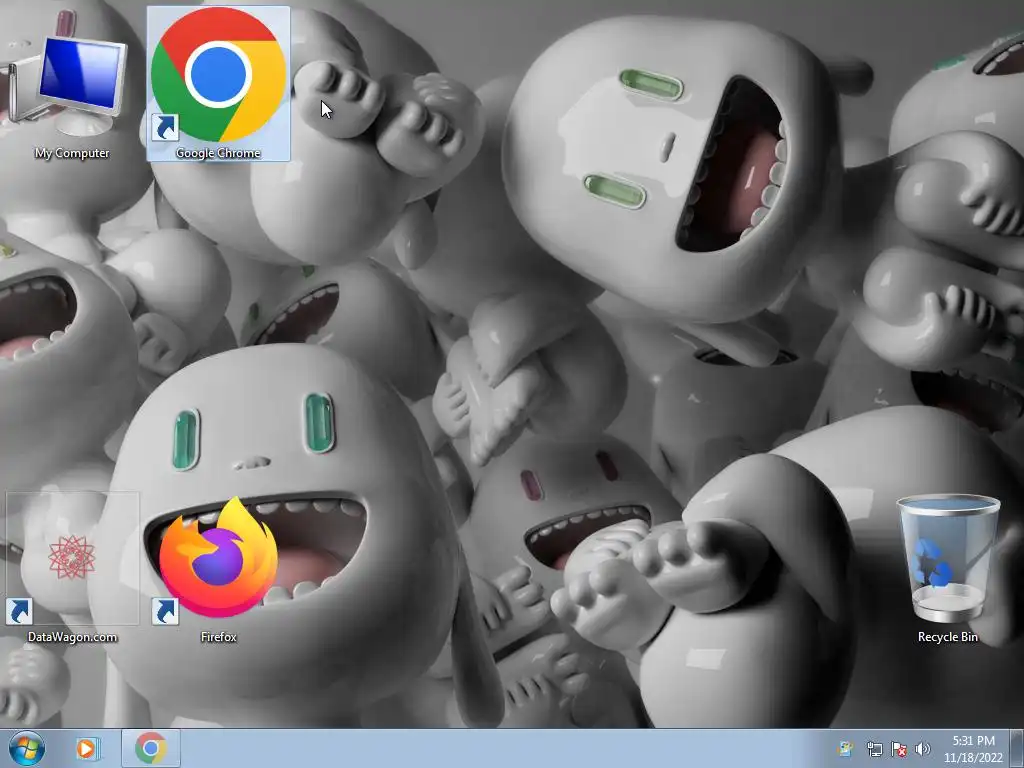Select the DataWagon.com desktop shortcut

pos(72,567)
